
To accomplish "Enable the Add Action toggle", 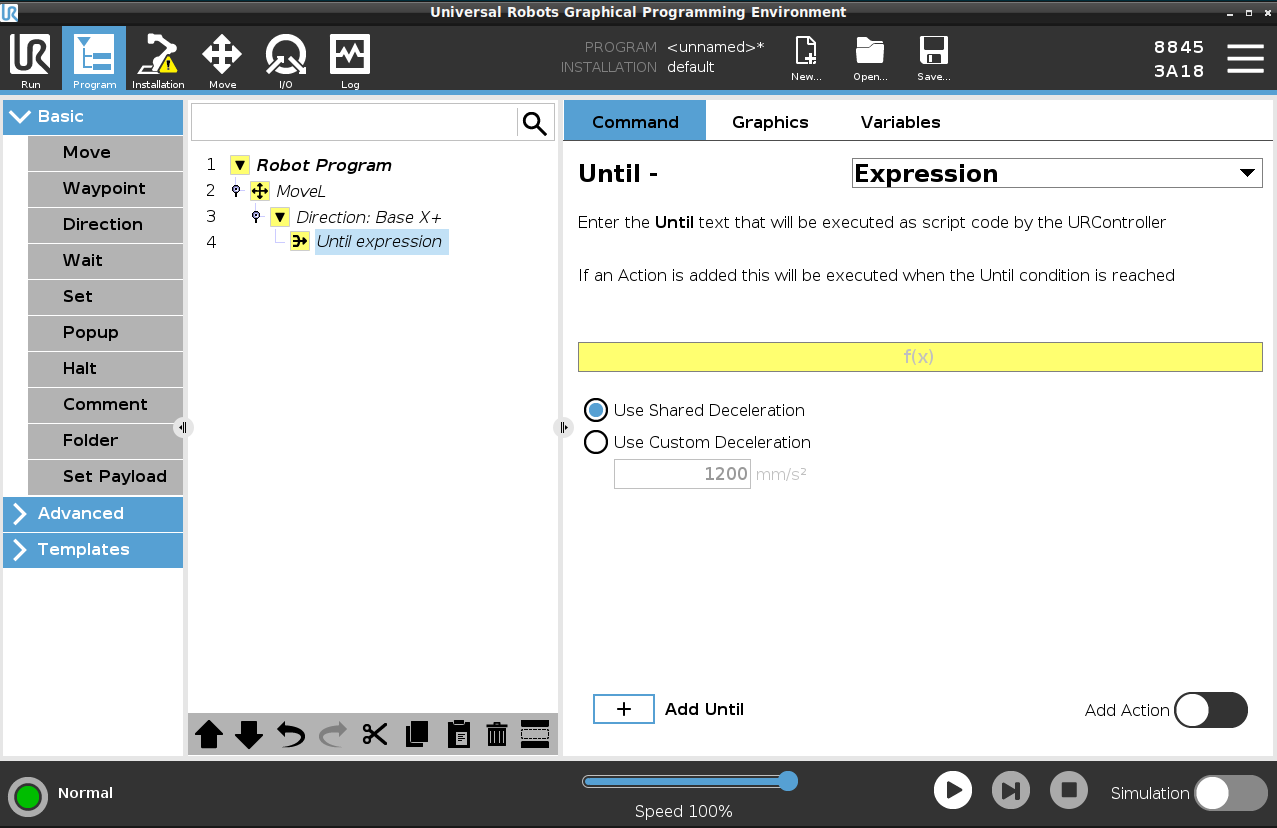I will [x=1210, y=710].
